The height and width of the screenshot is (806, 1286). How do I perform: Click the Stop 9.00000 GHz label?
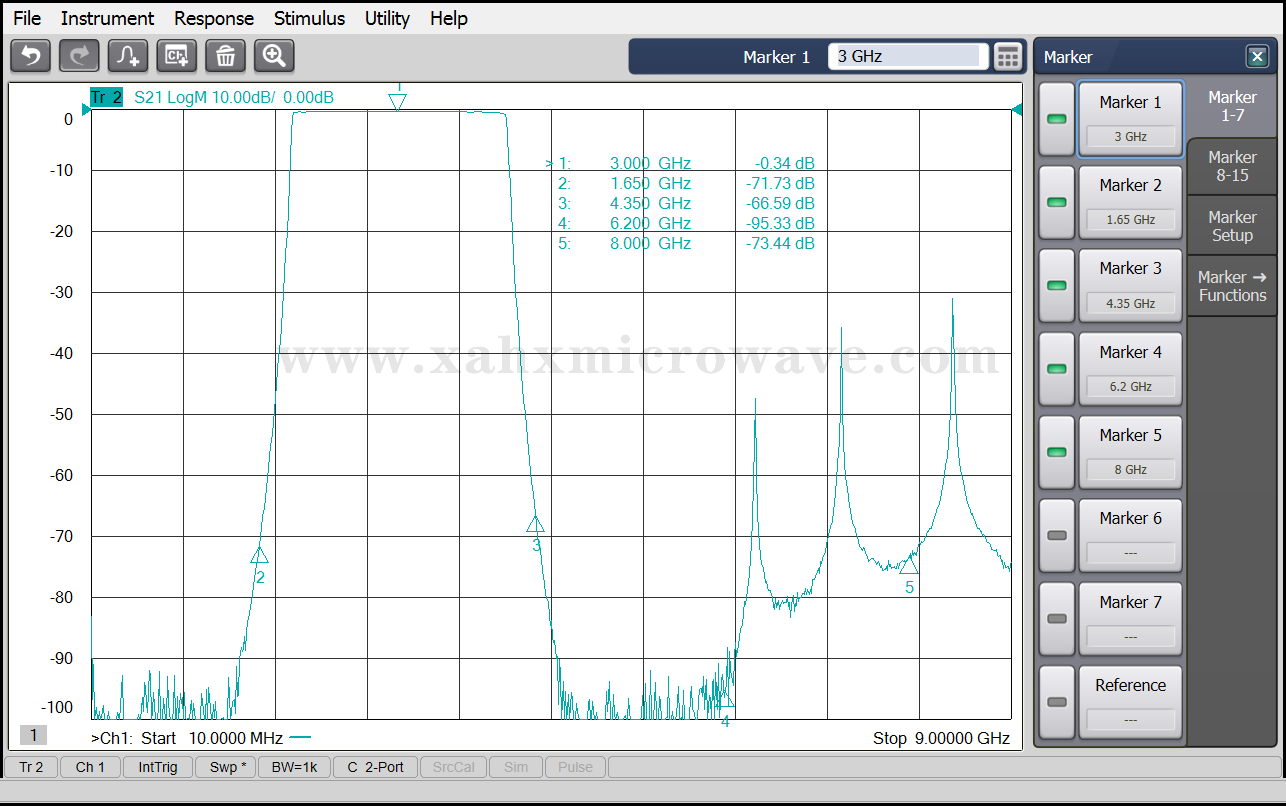tap(941, 738)
